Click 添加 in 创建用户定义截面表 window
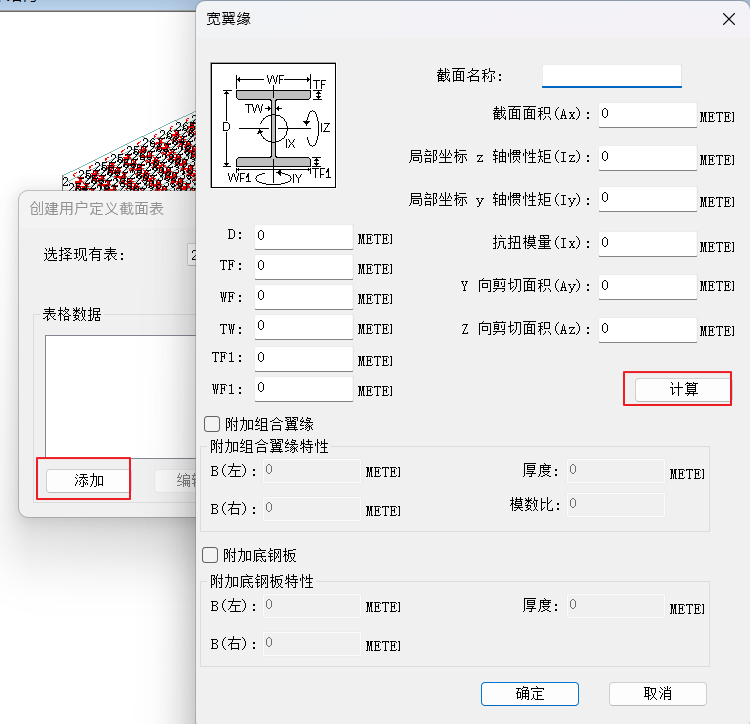This screenshot has height=724, width=750. (88, 480)
